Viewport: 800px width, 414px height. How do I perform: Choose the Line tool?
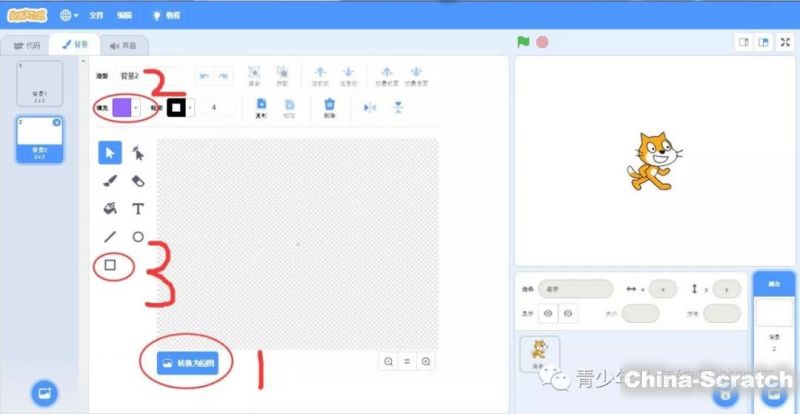[x=111, y=237]
